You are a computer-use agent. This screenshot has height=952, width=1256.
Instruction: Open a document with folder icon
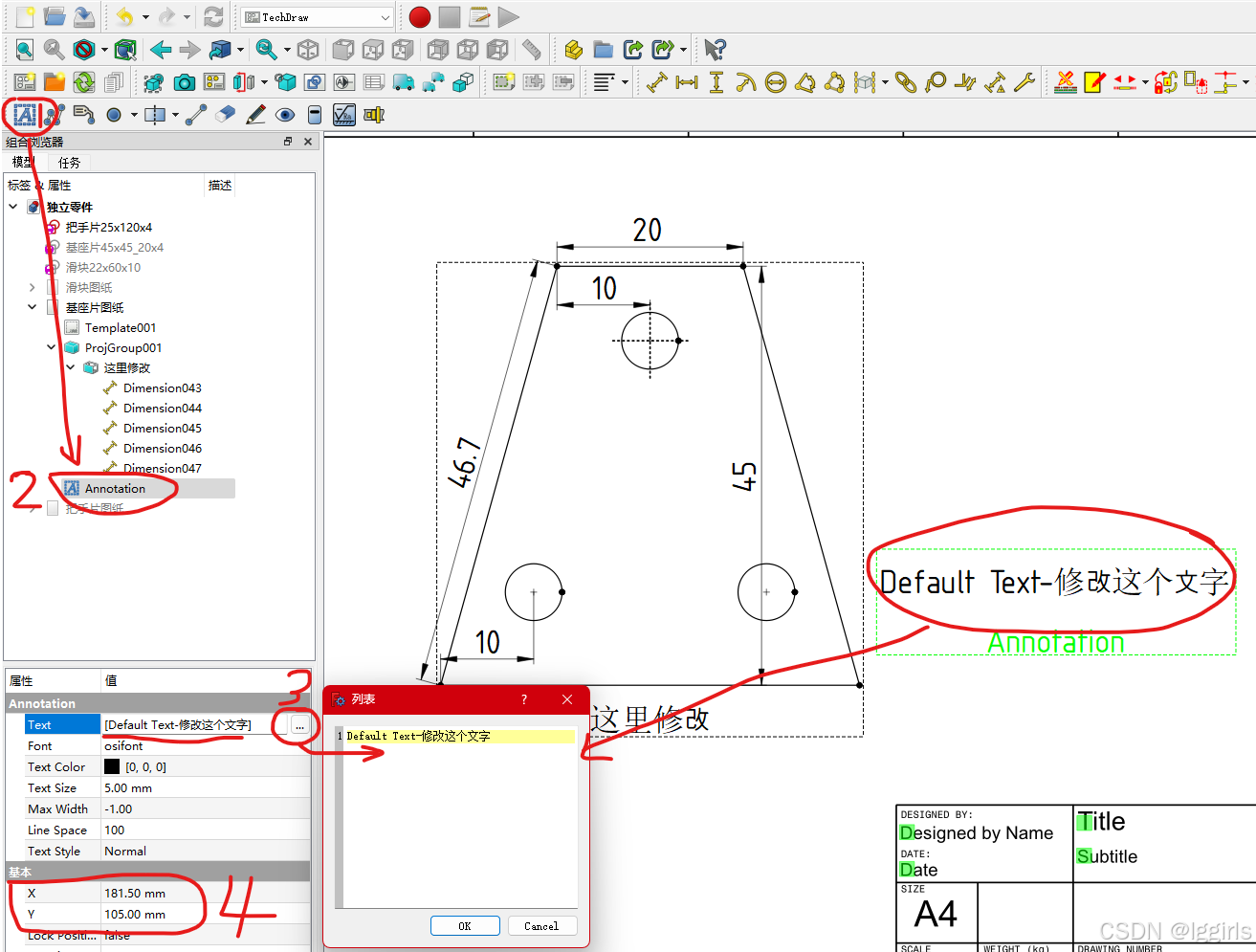click(55, 16)
